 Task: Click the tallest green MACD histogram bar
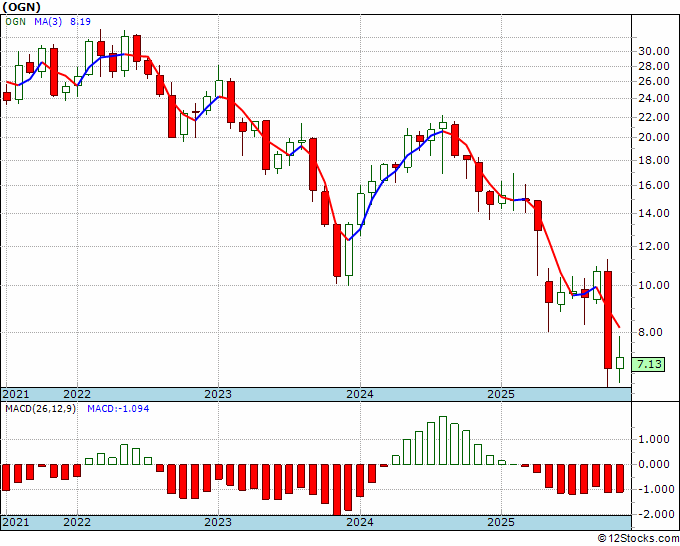[443, 441]
